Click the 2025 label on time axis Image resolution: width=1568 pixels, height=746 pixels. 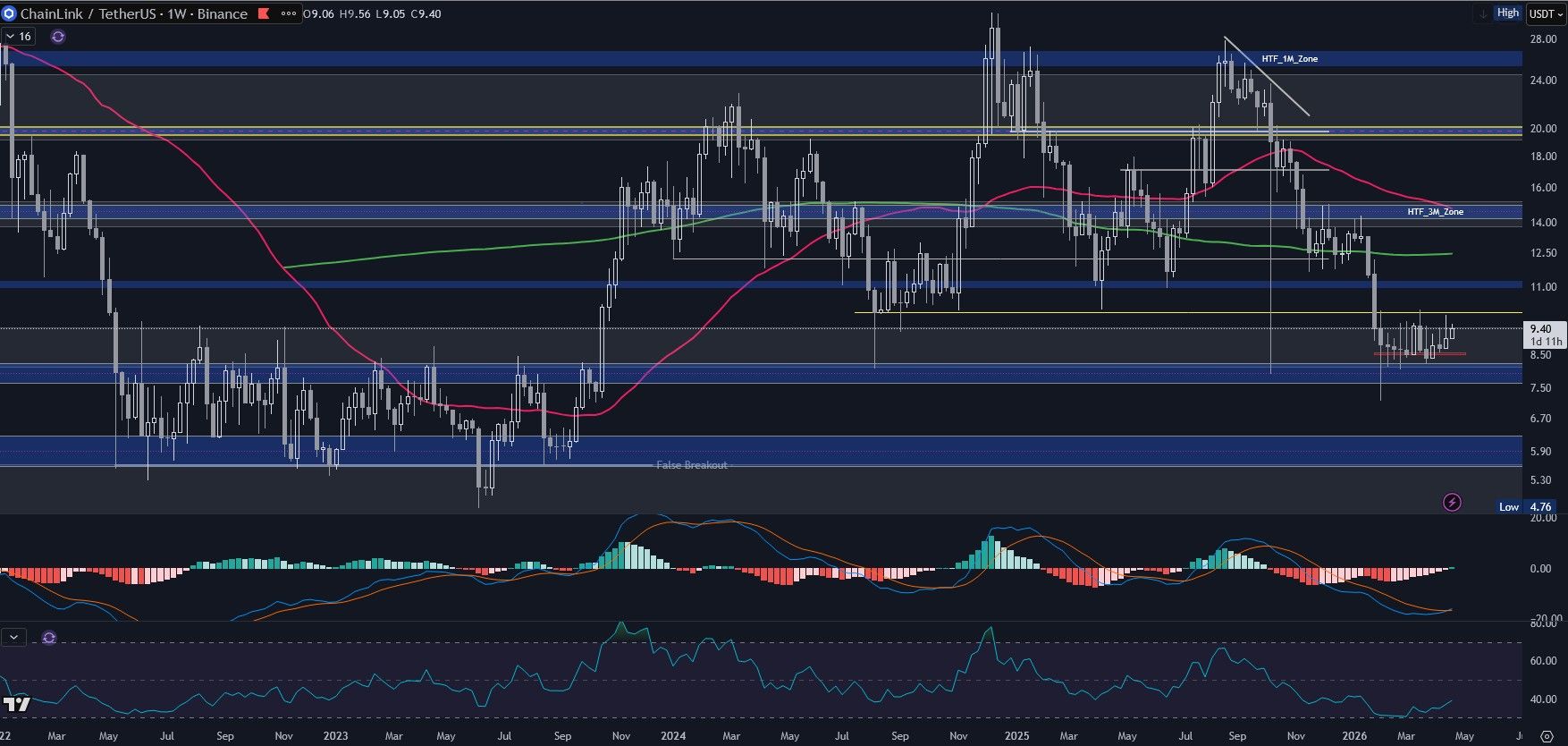coord(1016,736)
